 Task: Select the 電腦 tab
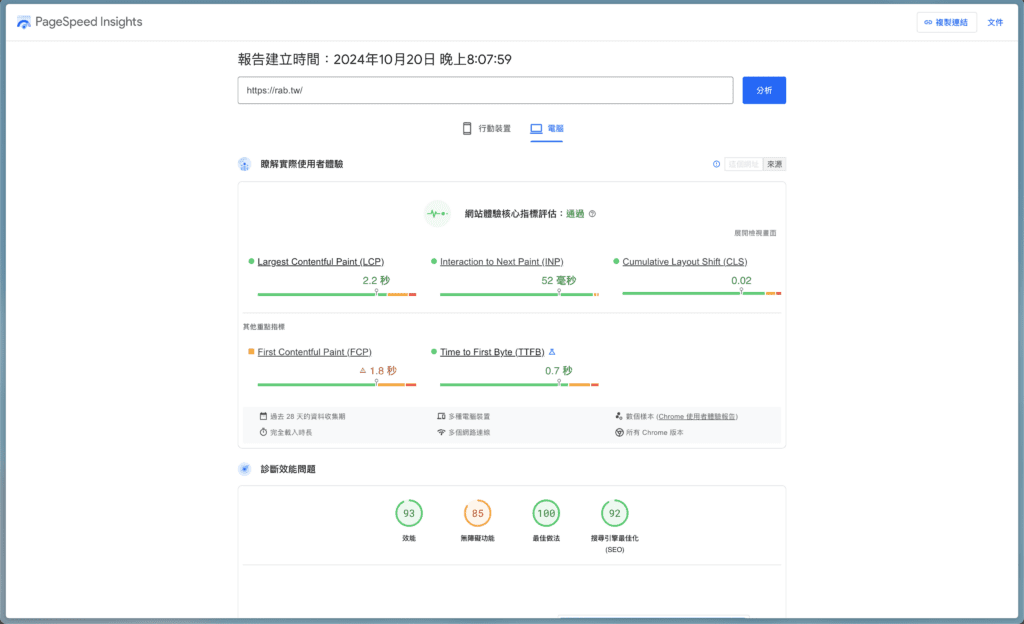(546, 128)
